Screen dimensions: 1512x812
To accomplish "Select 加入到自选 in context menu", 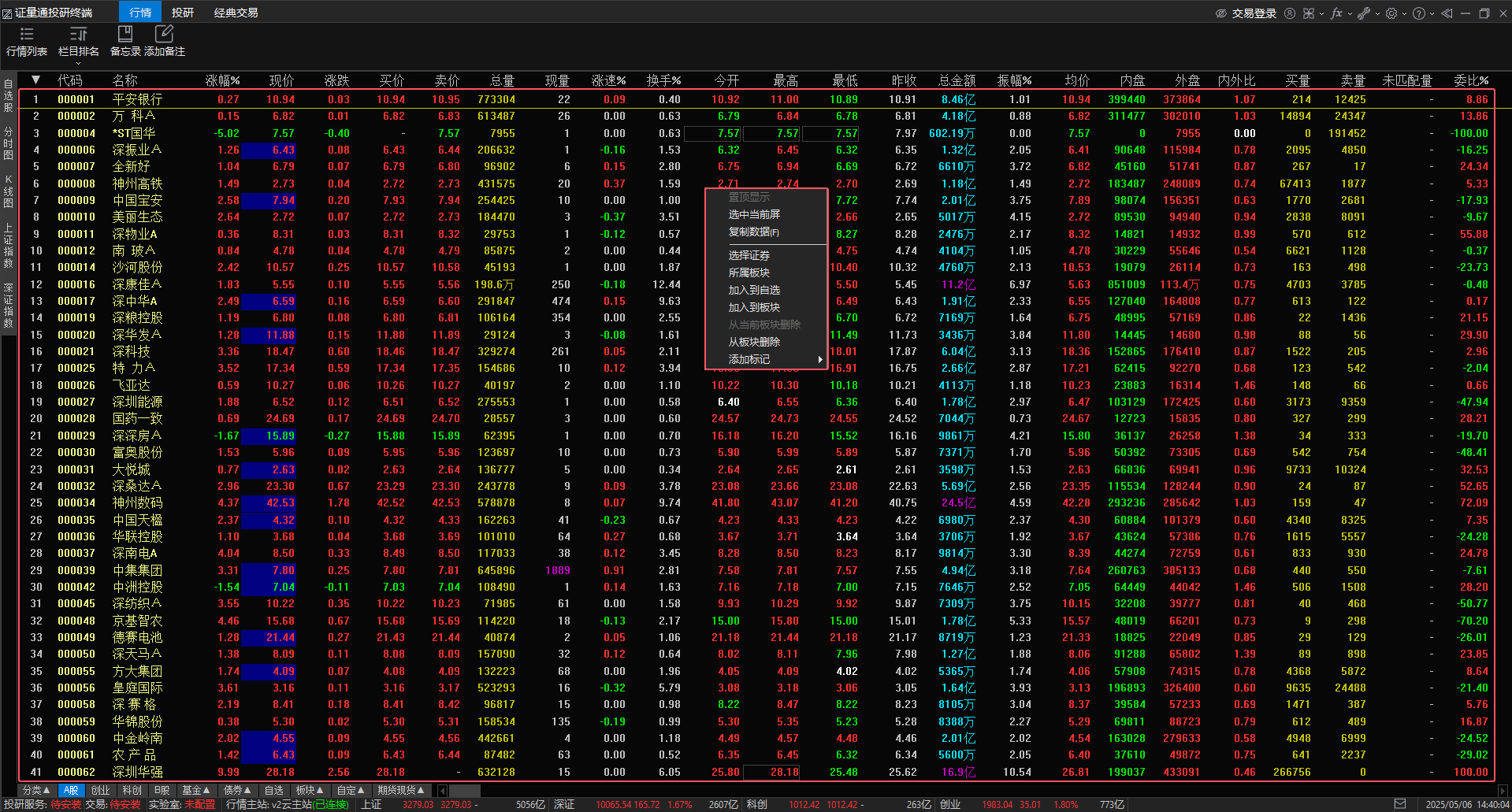I will pos(754,290).
